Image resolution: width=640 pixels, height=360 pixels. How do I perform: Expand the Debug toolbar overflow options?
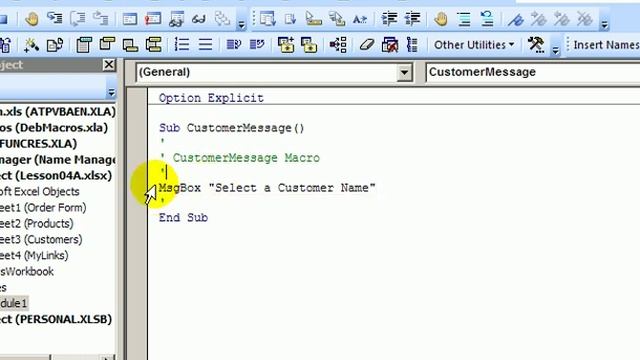click(x=241, y=24)
